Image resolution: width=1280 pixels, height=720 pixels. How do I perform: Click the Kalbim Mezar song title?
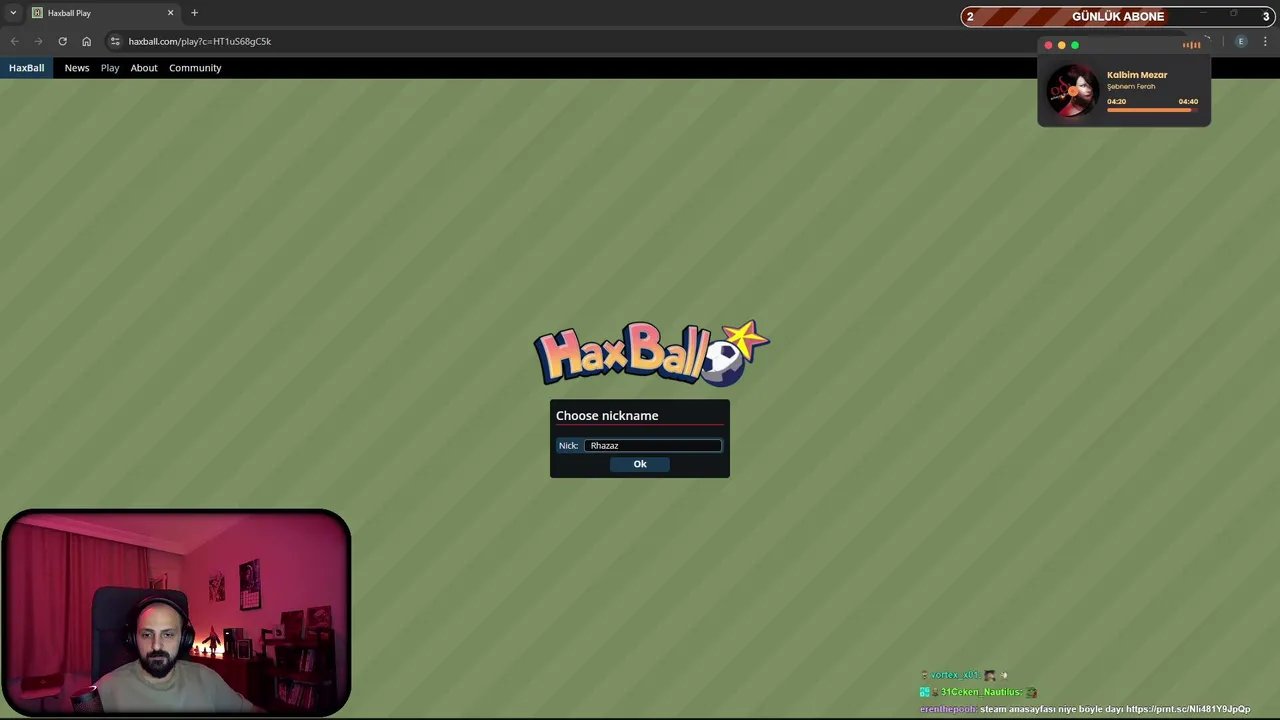coord(1137,75)
